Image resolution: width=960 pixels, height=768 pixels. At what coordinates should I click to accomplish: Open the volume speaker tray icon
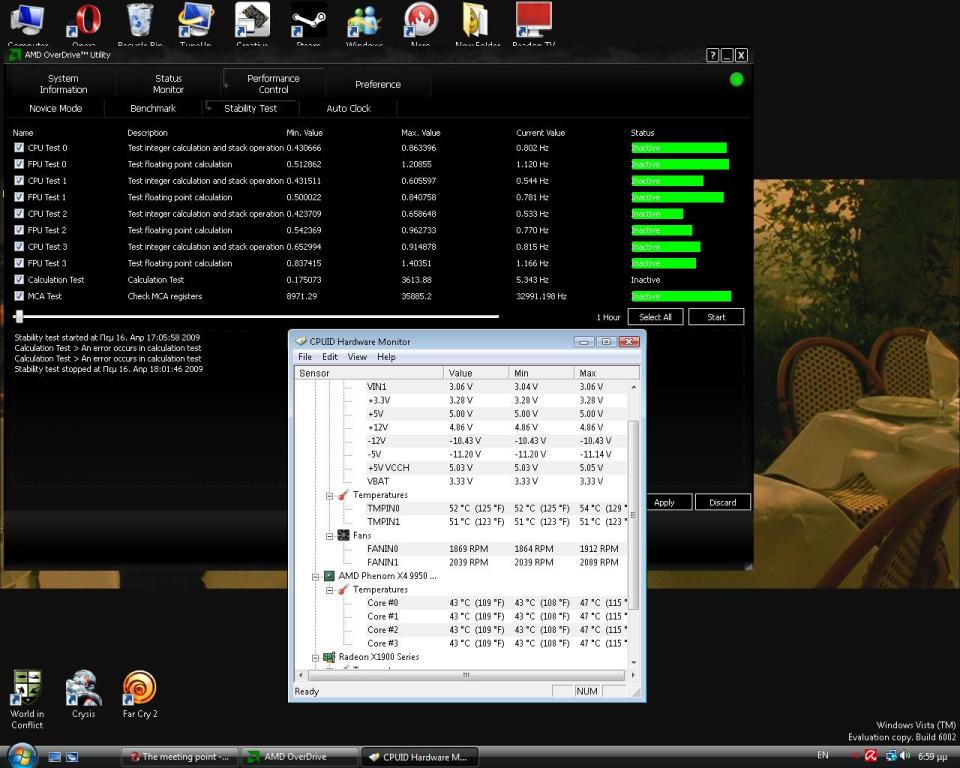tap(906, 756)
